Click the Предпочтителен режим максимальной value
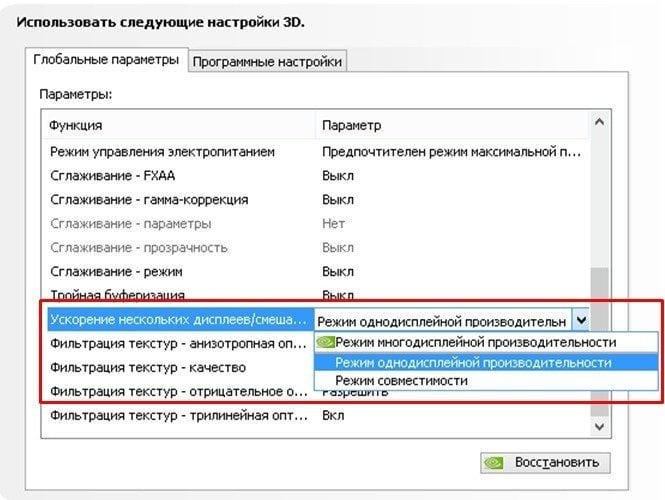665x500 pixels. pos(451,152)
